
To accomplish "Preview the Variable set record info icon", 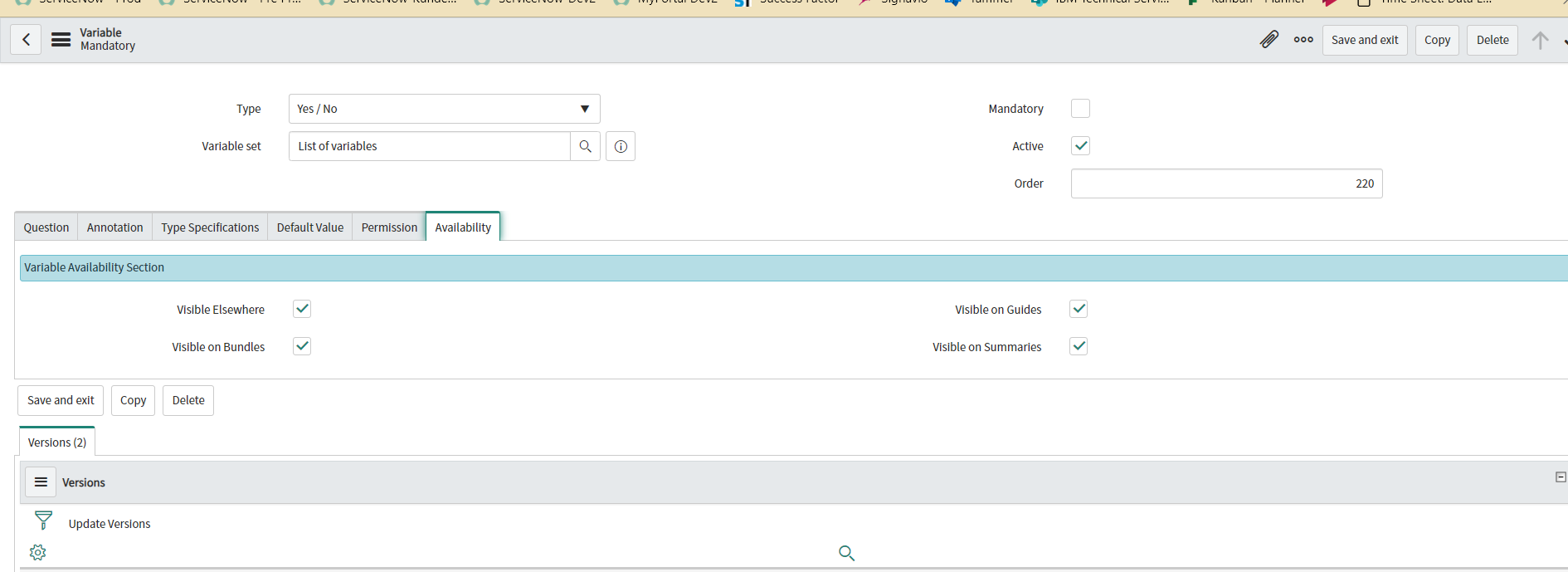I will point(621,146).
